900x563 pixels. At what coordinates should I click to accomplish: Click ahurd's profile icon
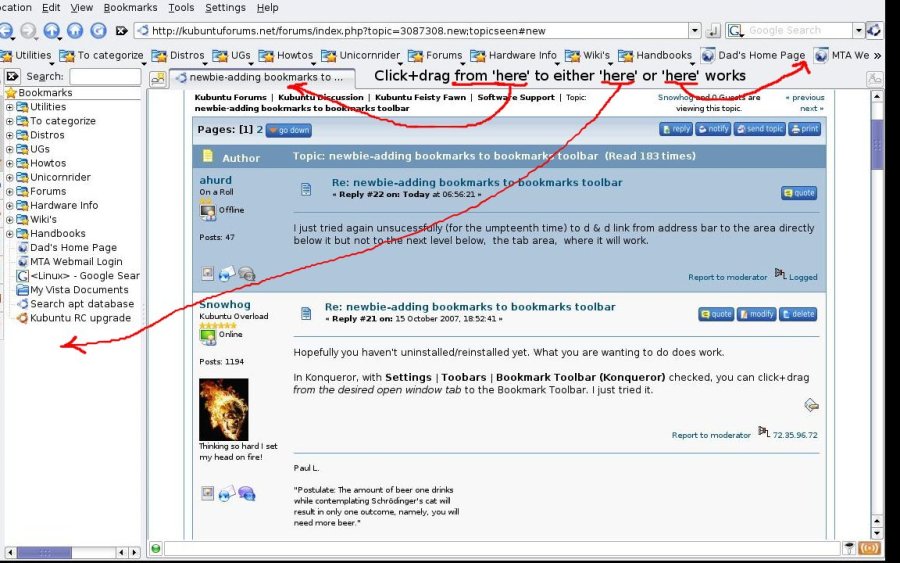(208, 274)
